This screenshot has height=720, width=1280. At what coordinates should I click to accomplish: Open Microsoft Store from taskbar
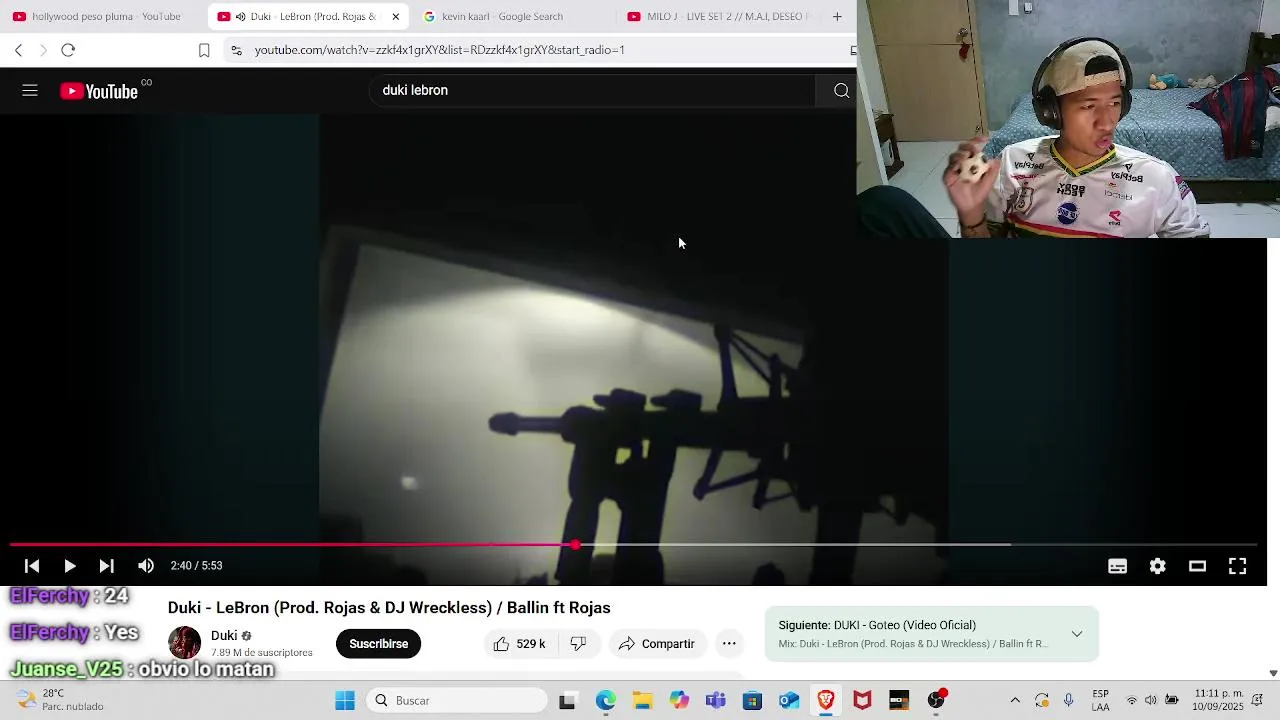752,701
